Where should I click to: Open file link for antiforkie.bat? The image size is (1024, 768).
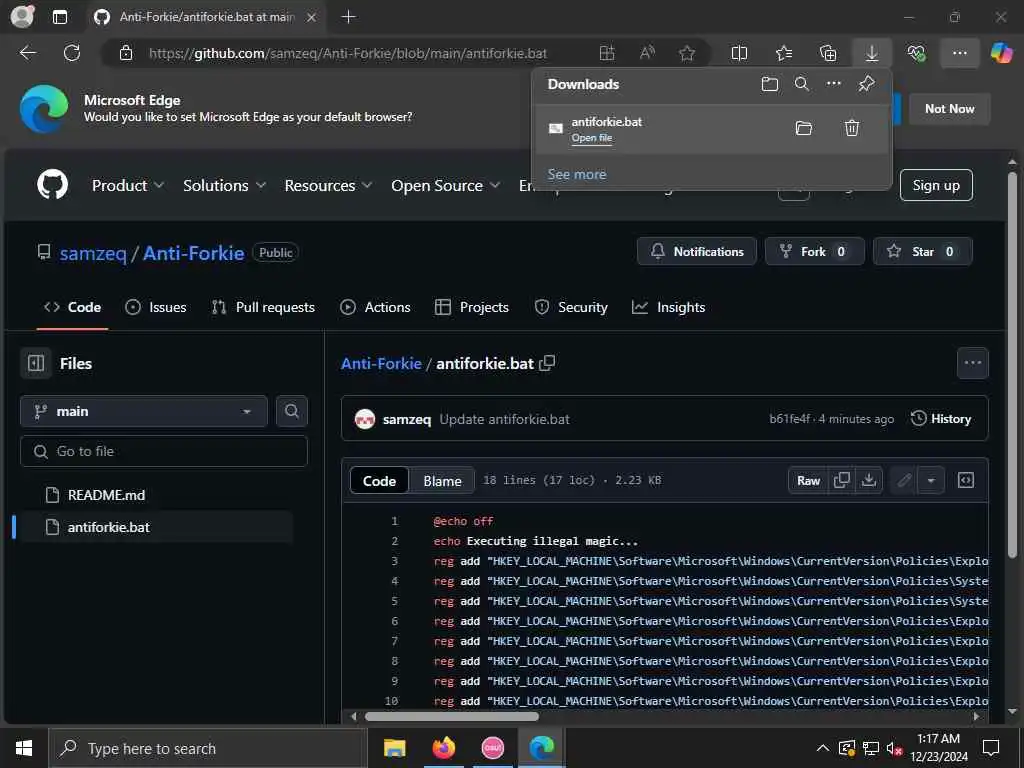tap(592, 138)
